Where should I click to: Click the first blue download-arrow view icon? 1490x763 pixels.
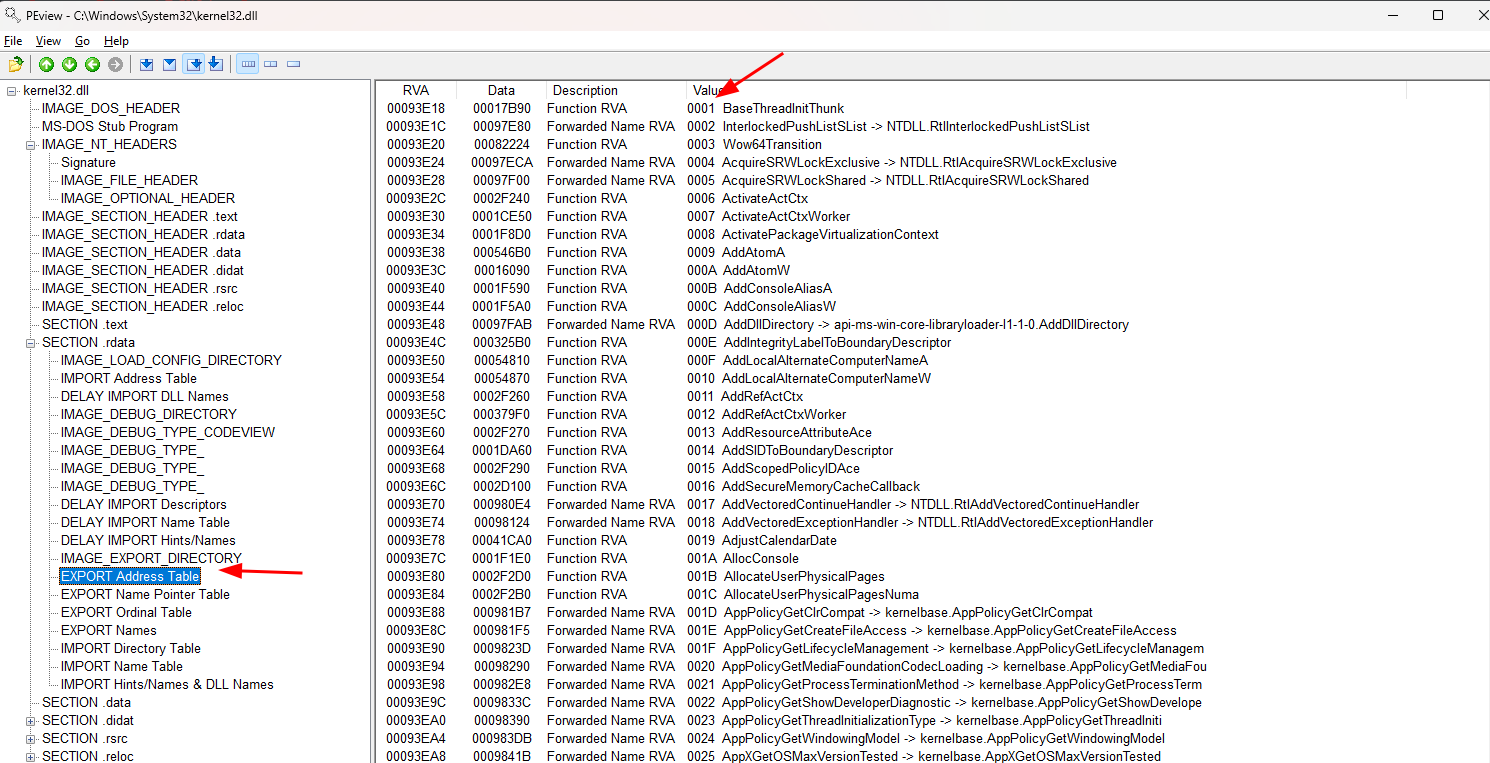pos(146,65)
